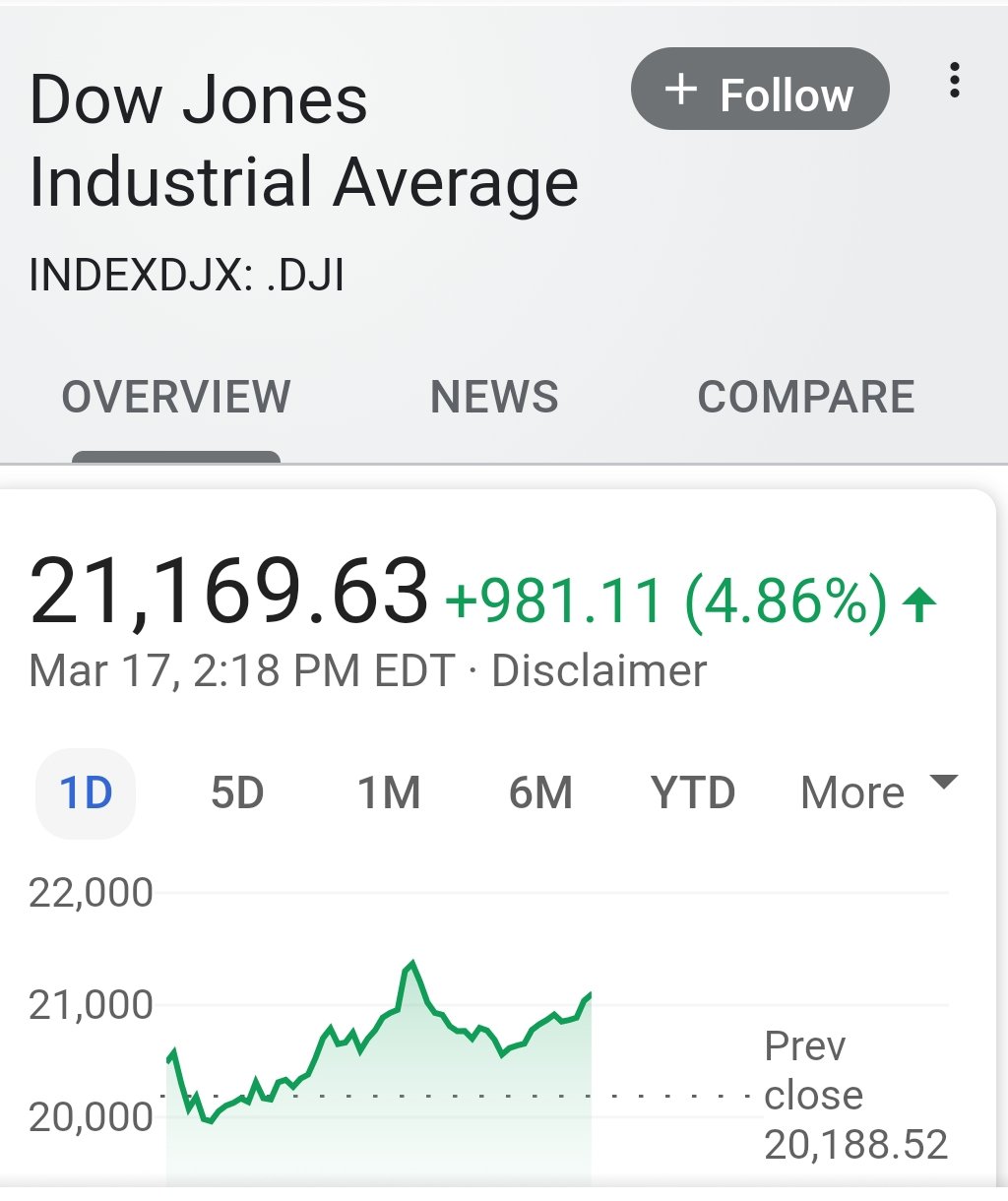Follow the Dow Jones index
Screen dimensions: 1008x1201
(760, 89)
